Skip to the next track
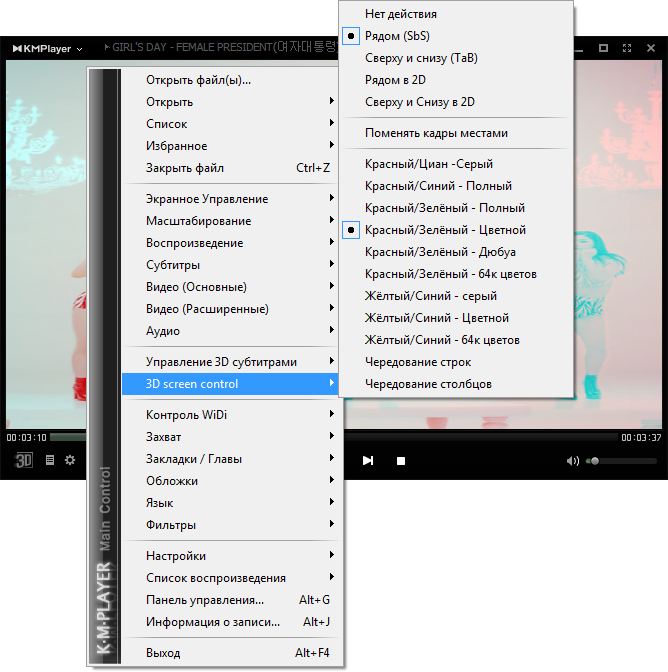Screen dimensions: 668x672 tap(368, 461)
